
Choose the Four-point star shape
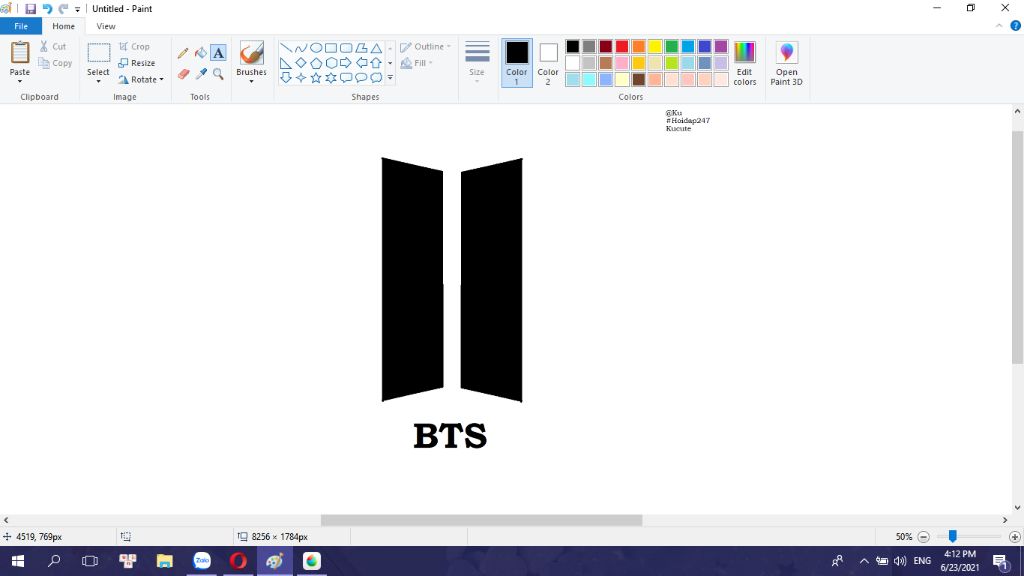tap(300, 78)
